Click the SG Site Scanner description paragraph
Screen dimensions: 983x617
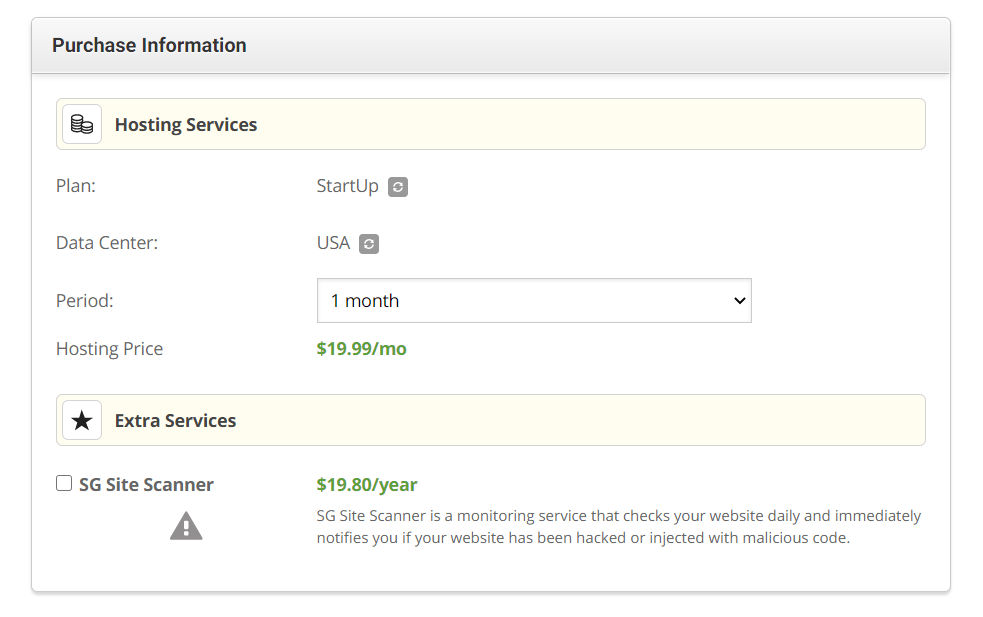pos(619,527)
